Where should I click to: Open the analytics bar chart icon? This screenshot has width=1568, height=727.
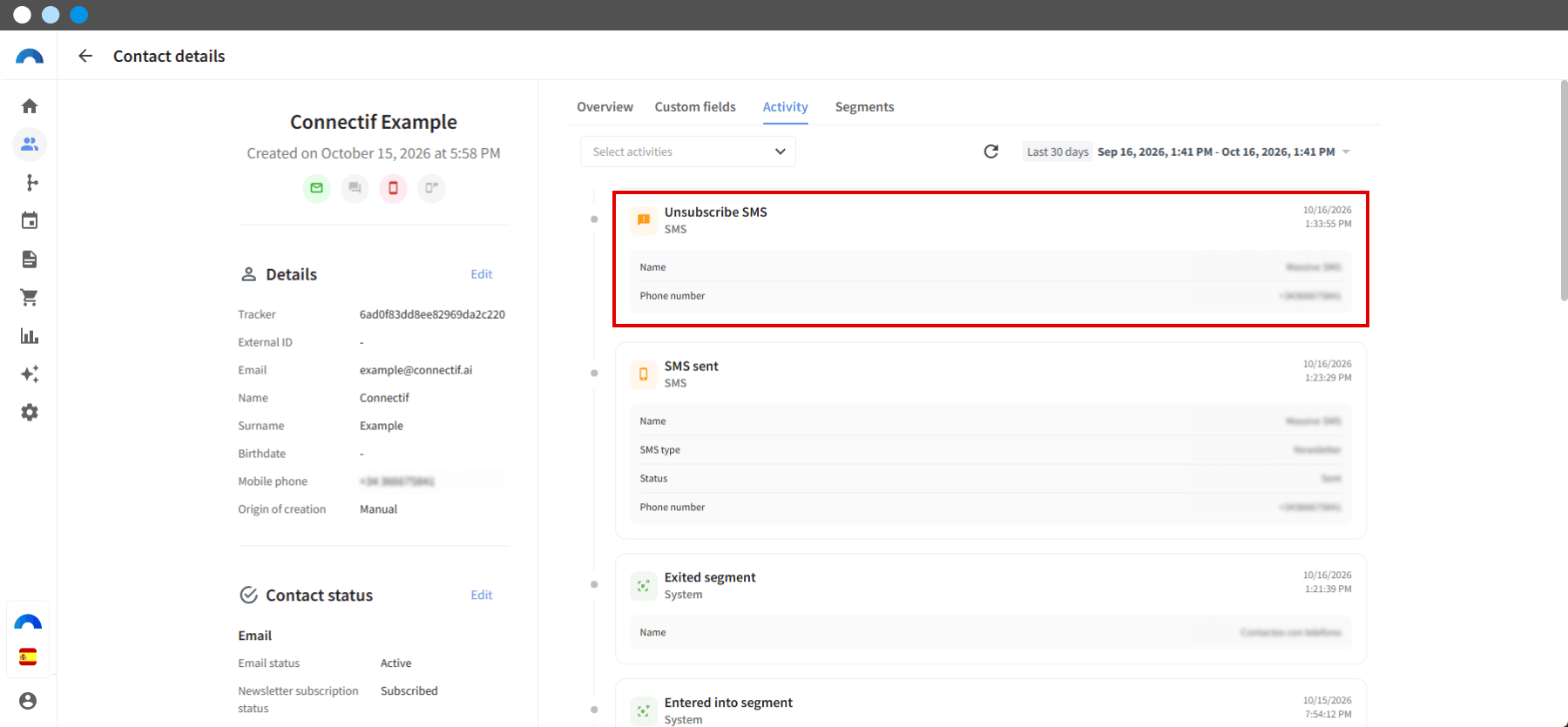coord(30,336)
